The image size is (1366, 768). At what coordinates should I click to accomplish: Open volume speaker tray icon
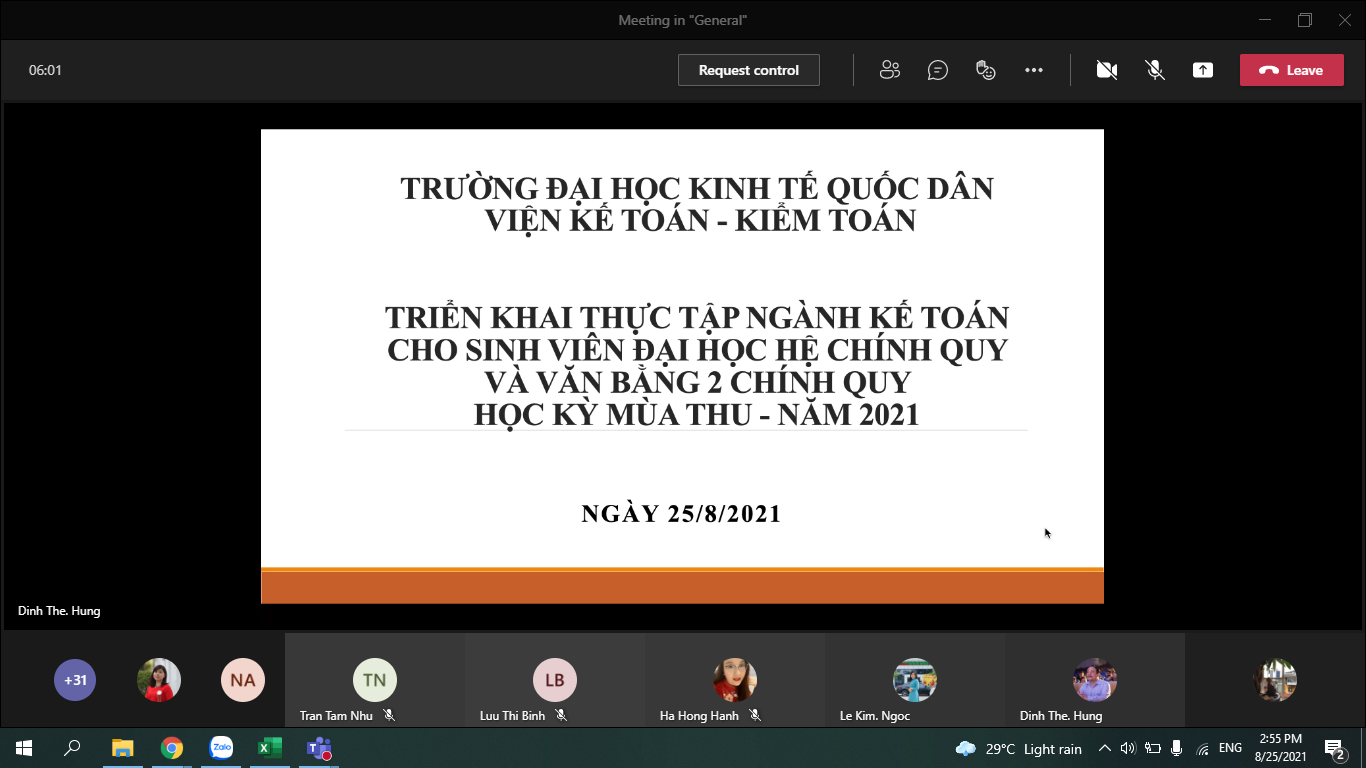coord(1128,748)
